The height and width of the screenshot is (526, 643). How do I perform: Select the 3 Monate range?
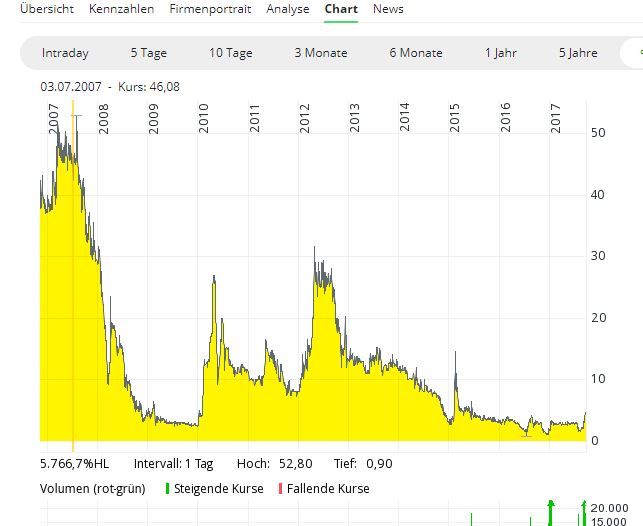click(x=320, y=53)
